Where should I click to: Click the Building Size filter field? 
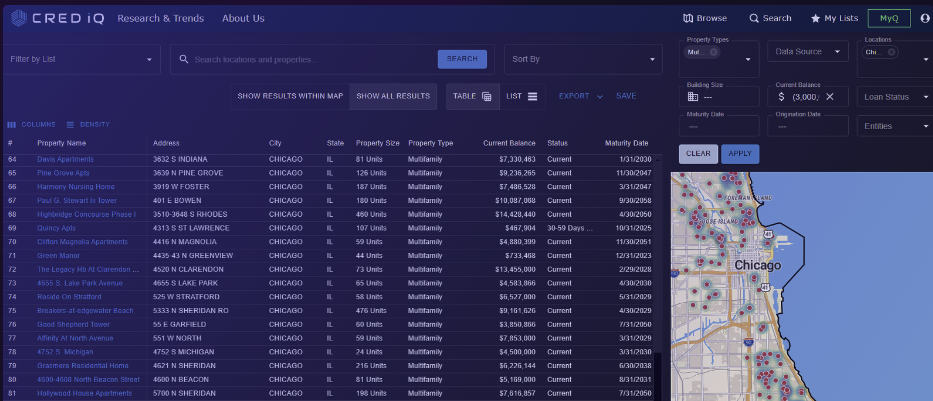coord(719,96)
